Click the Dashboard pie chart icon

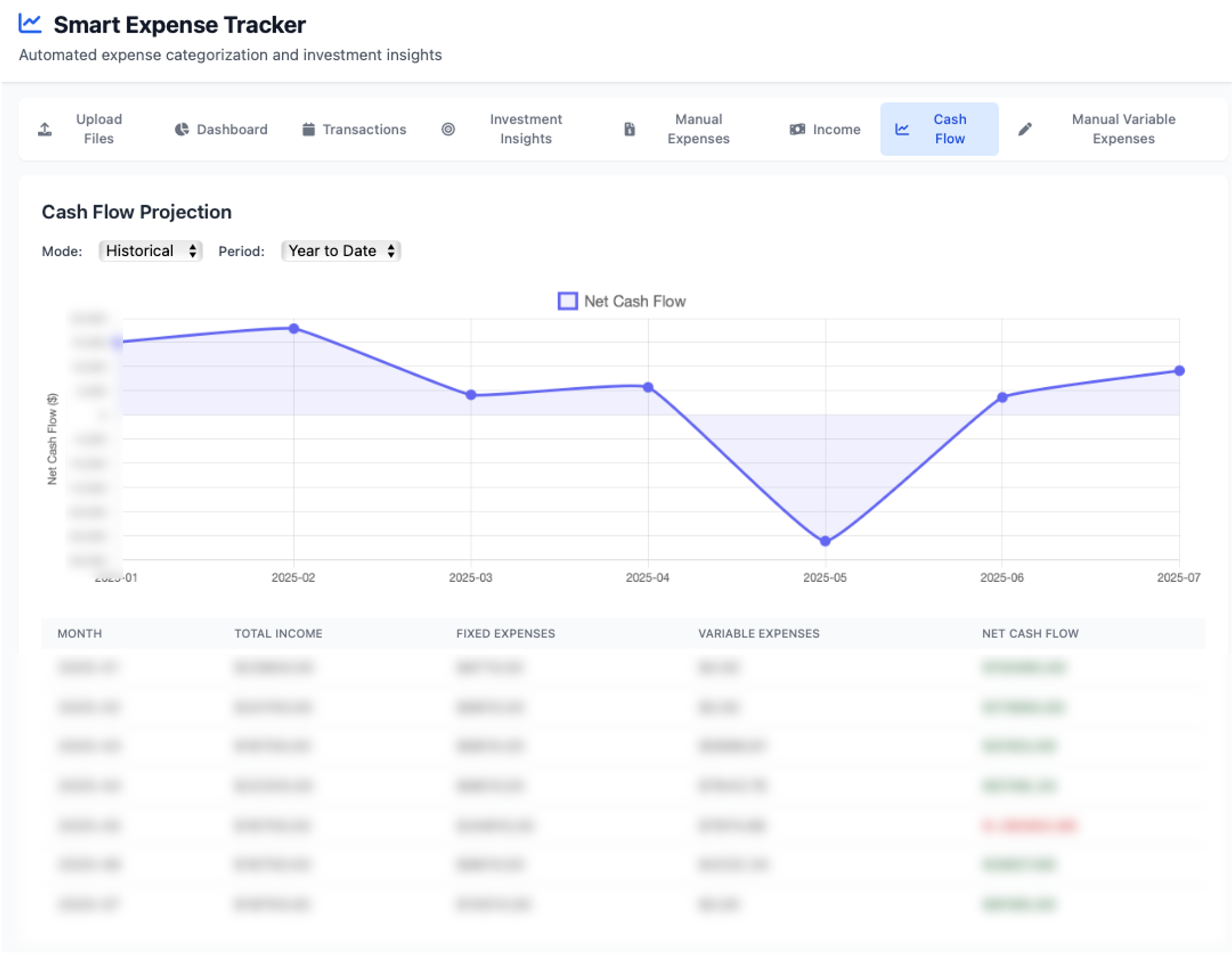point(182,129)
